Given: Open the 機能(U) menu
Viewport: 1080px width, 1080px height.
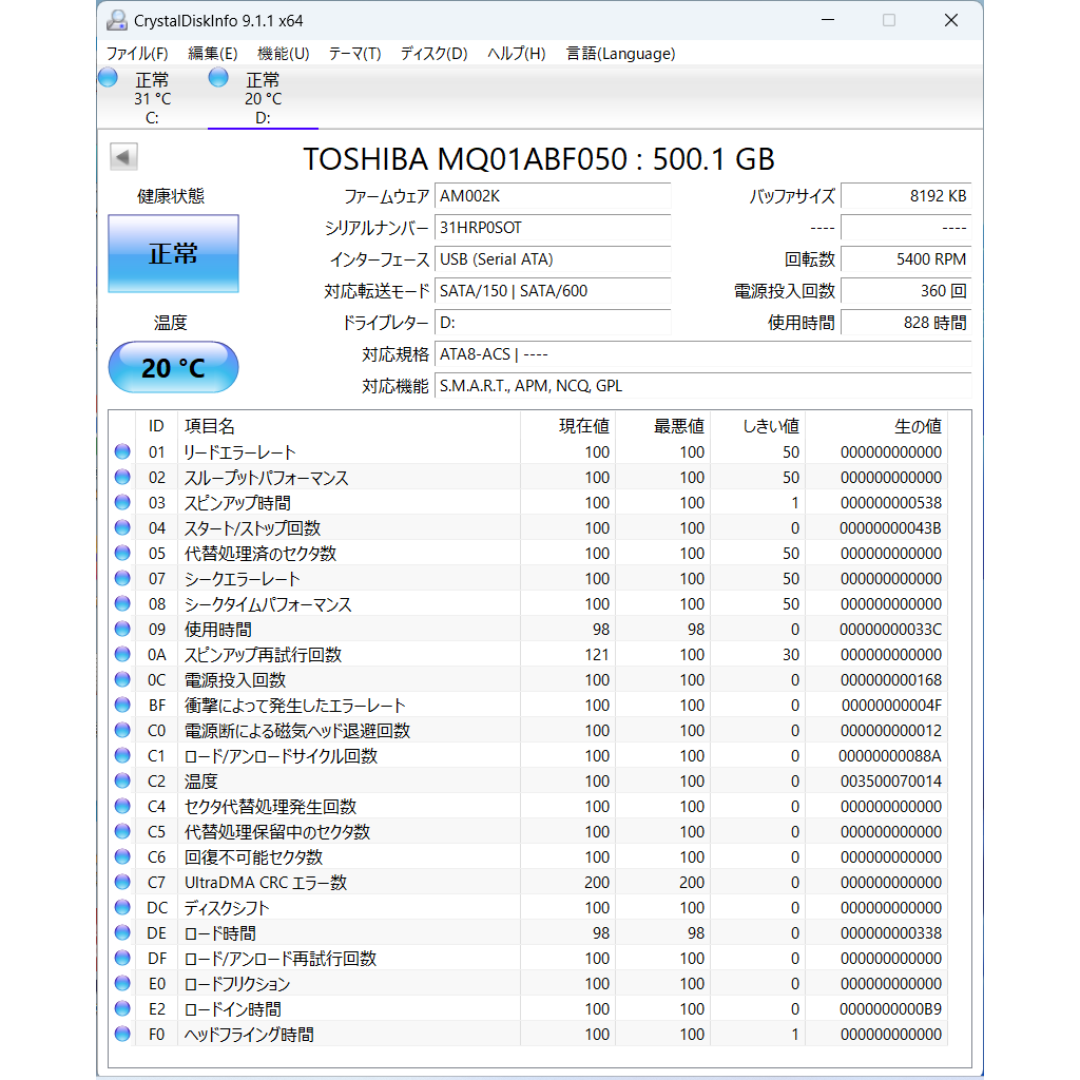Looking at the screenshot, I should 283,54.
